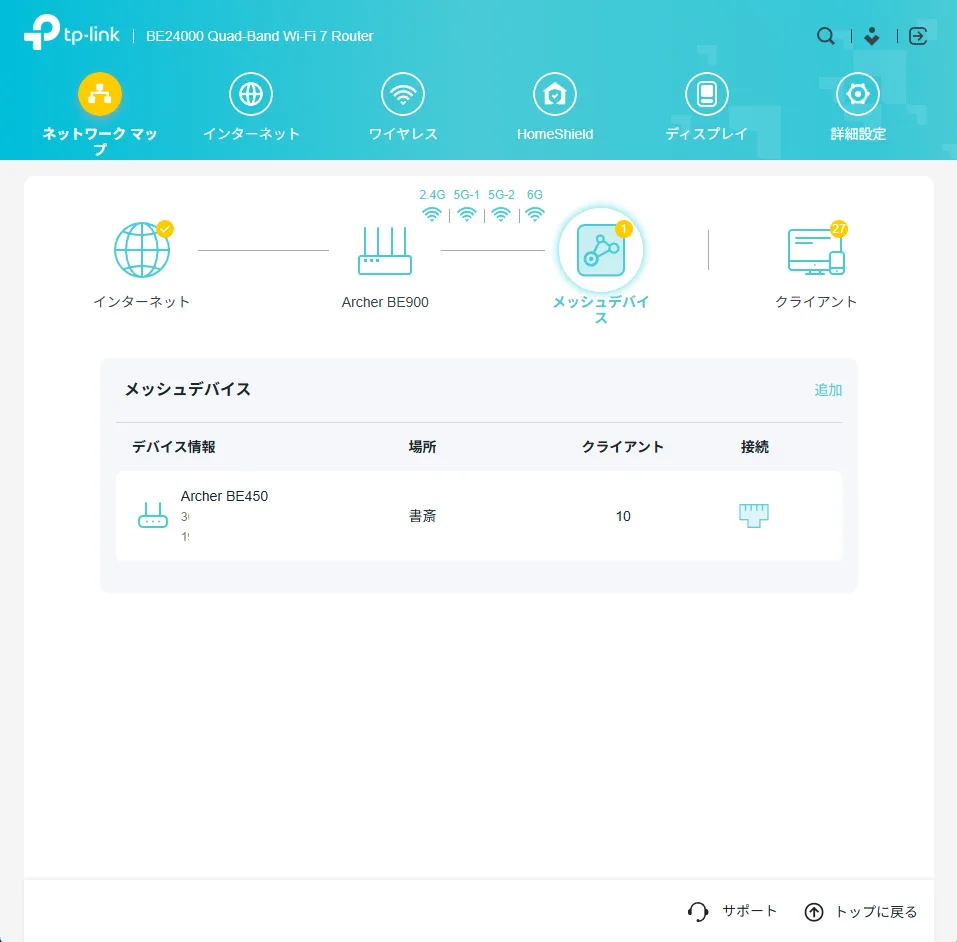Click the logout icon
The image size is (957, 942).
[918, 36]
